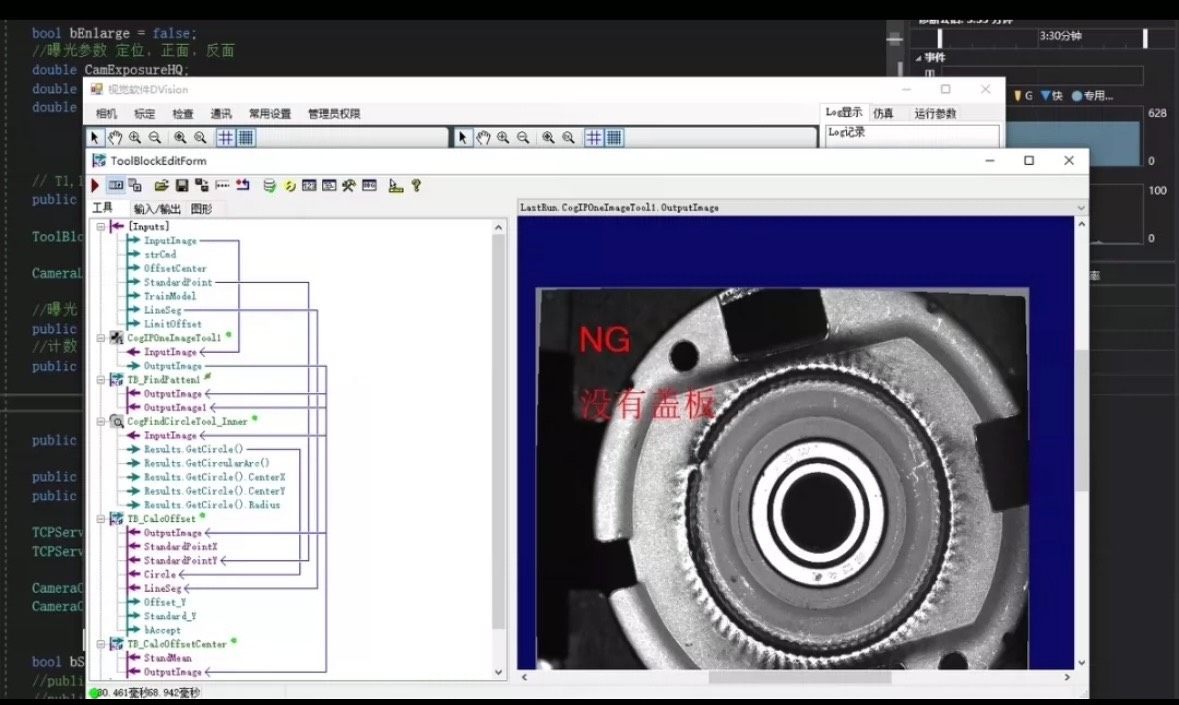1179x705 pixels.
Task: Select the OffsetCenter input terminal
Action: point(174,268)
